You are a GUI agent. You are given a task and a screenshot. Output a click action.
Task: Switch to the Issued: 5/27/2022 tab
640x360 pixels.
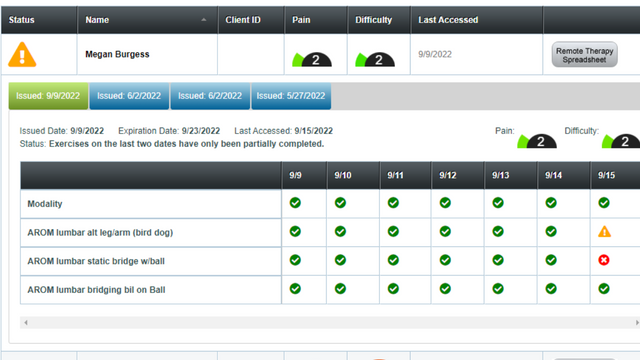[x=291, y=96]
